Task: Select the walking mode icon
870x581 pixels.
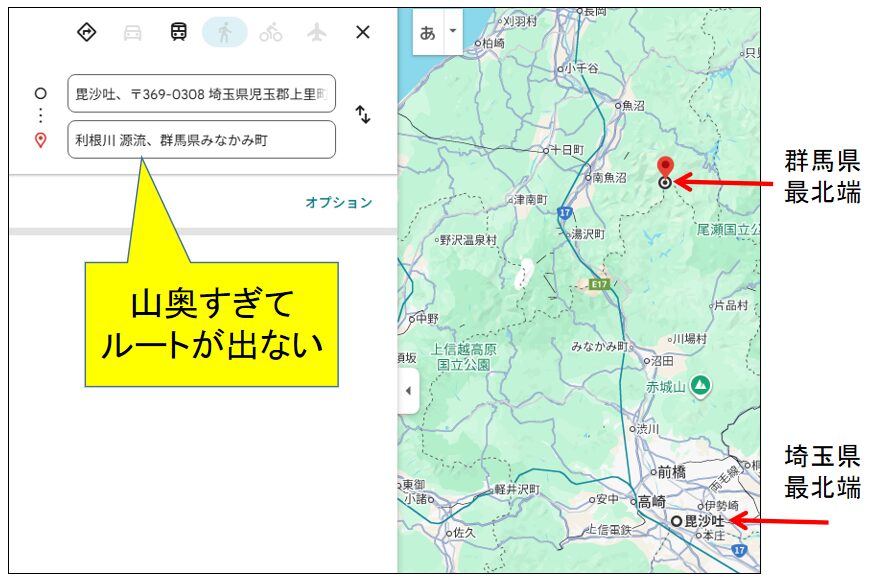Action: click(x=224, y=32)
